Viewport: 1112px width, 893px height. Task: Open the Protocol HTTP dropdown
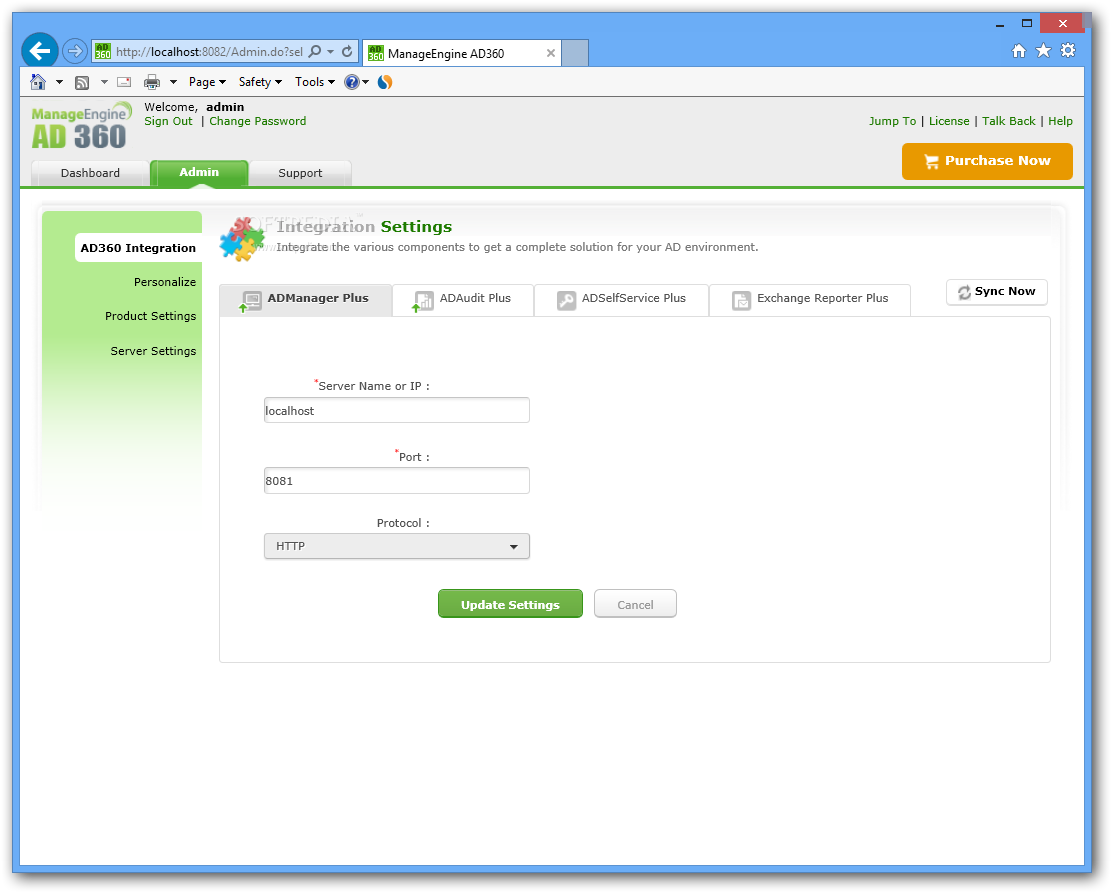pyautogui.click(x=396, y=546)
